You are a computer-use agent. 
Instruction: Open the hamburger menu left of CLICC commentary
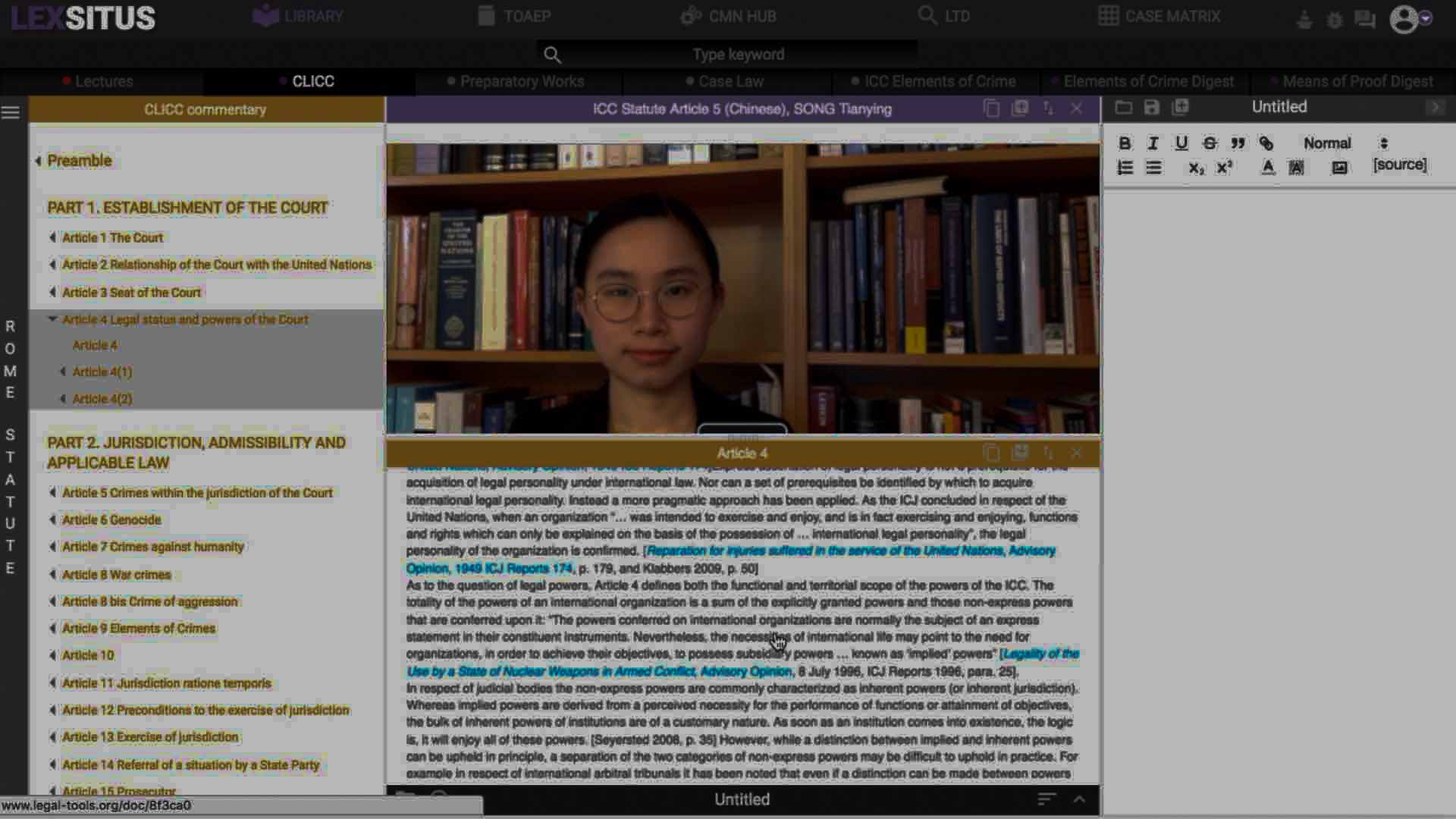(x=11, y=112)
